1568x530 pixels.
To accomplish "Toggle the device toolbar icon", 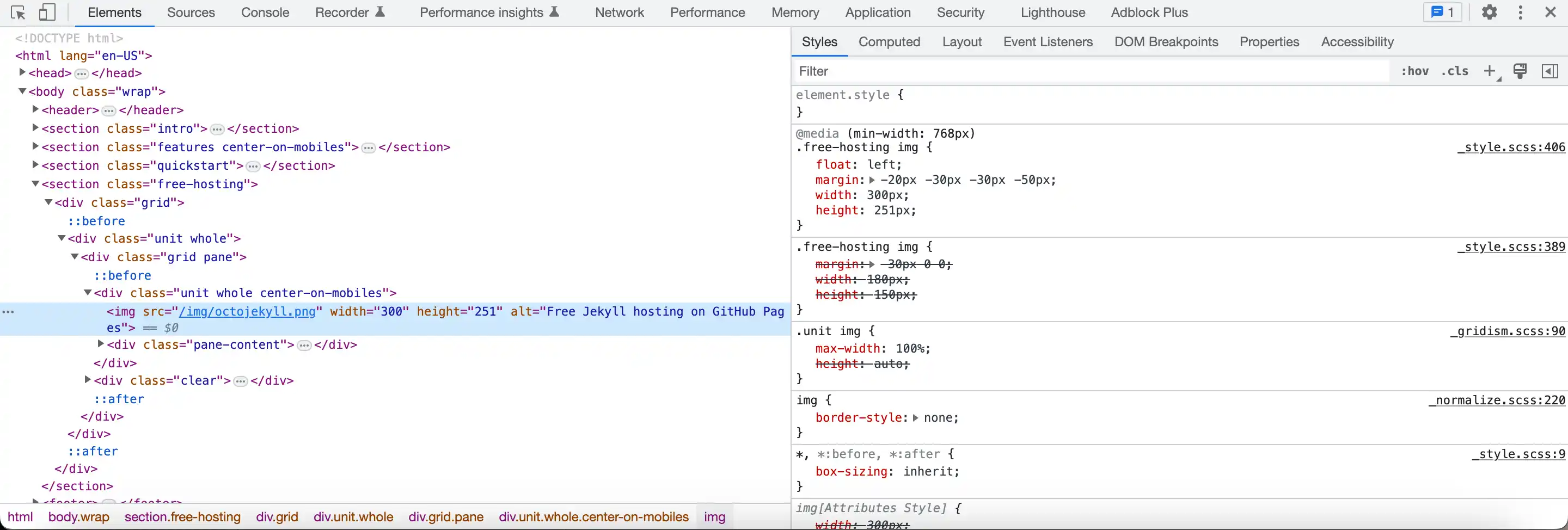I will pyautogui.click(x=47, y=12).
